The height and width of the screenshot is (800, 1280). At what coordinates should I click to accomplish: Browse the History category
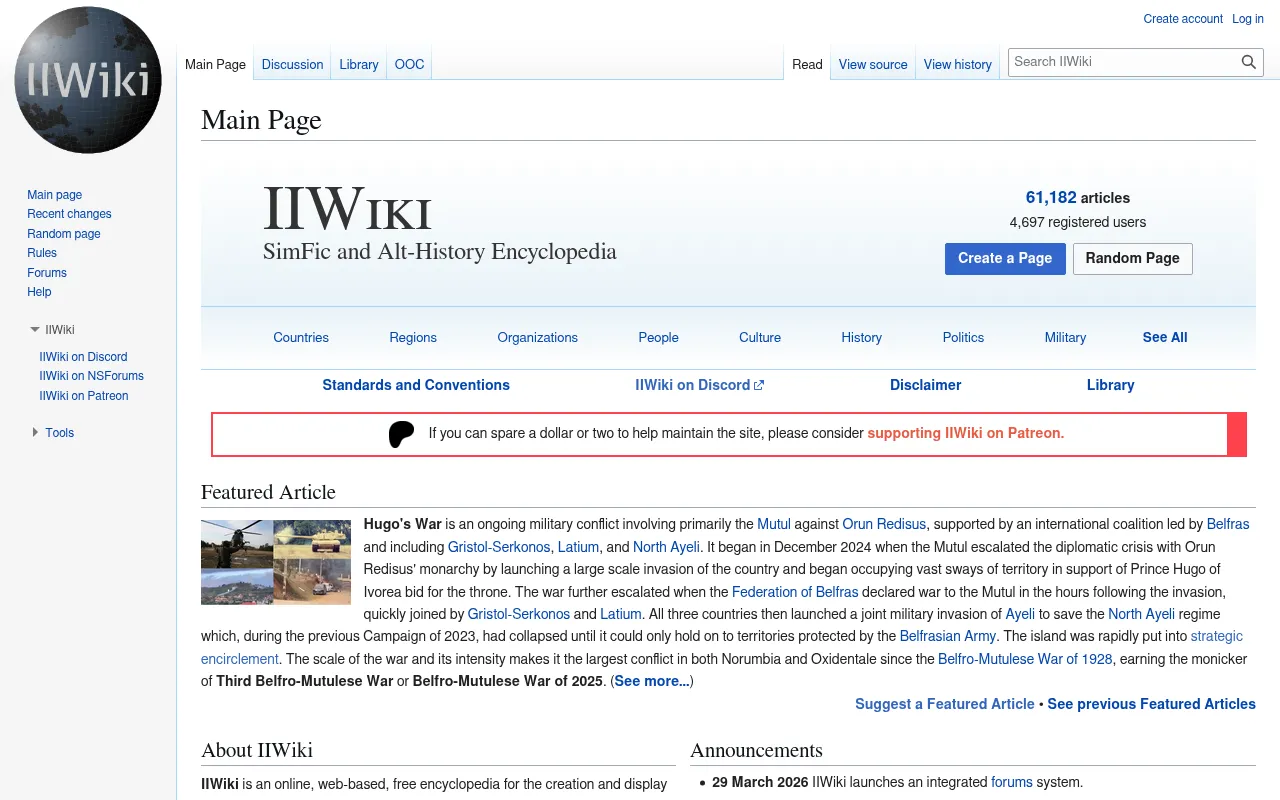[862, 338]
